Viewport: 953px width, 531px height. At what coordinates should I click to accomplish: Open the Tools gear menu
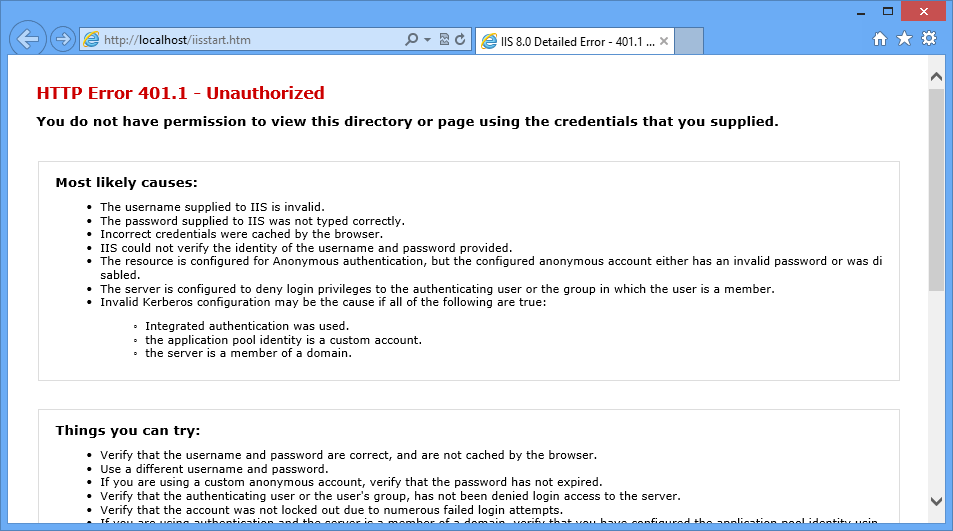coord(929,39)
